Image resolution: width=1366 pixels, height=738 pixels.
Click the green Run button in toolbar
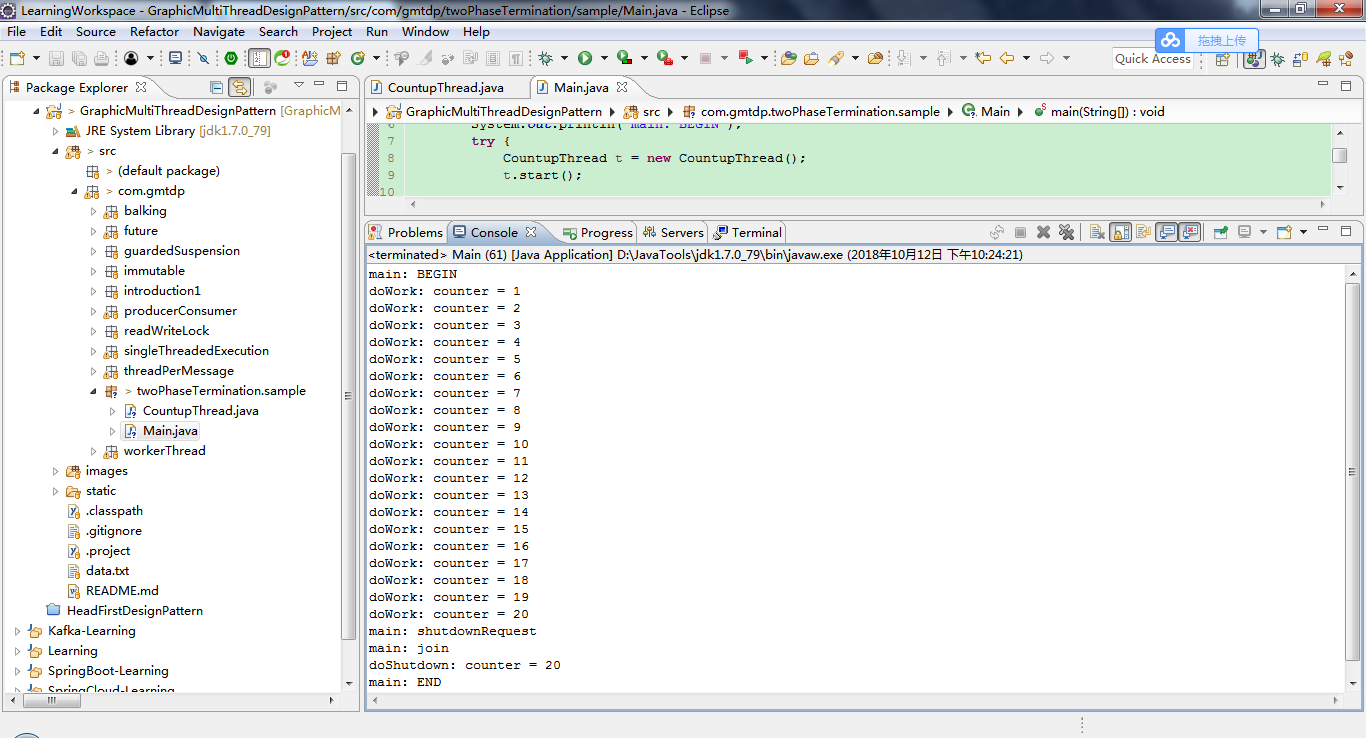pyautogui.click(x=585, y=59)
